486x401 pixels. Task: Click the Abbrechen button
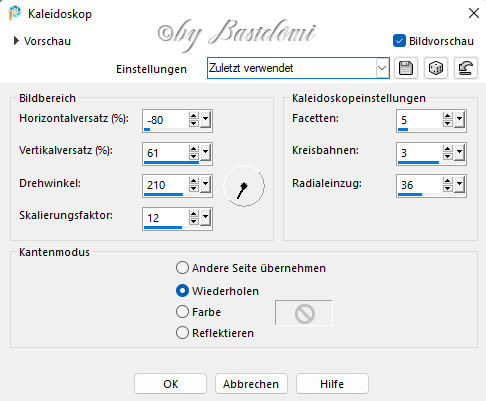[251, 384]
